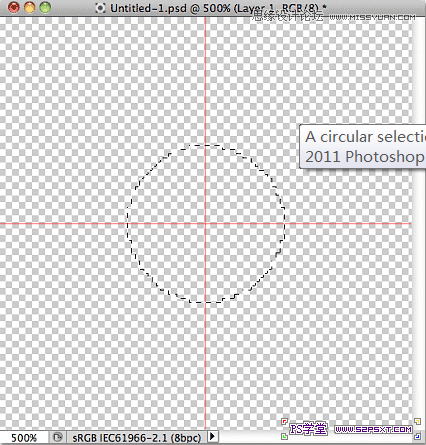The height and width of the screenshot is (445, 426).
Task: Close the document with red button
Action: coord(14,7)
